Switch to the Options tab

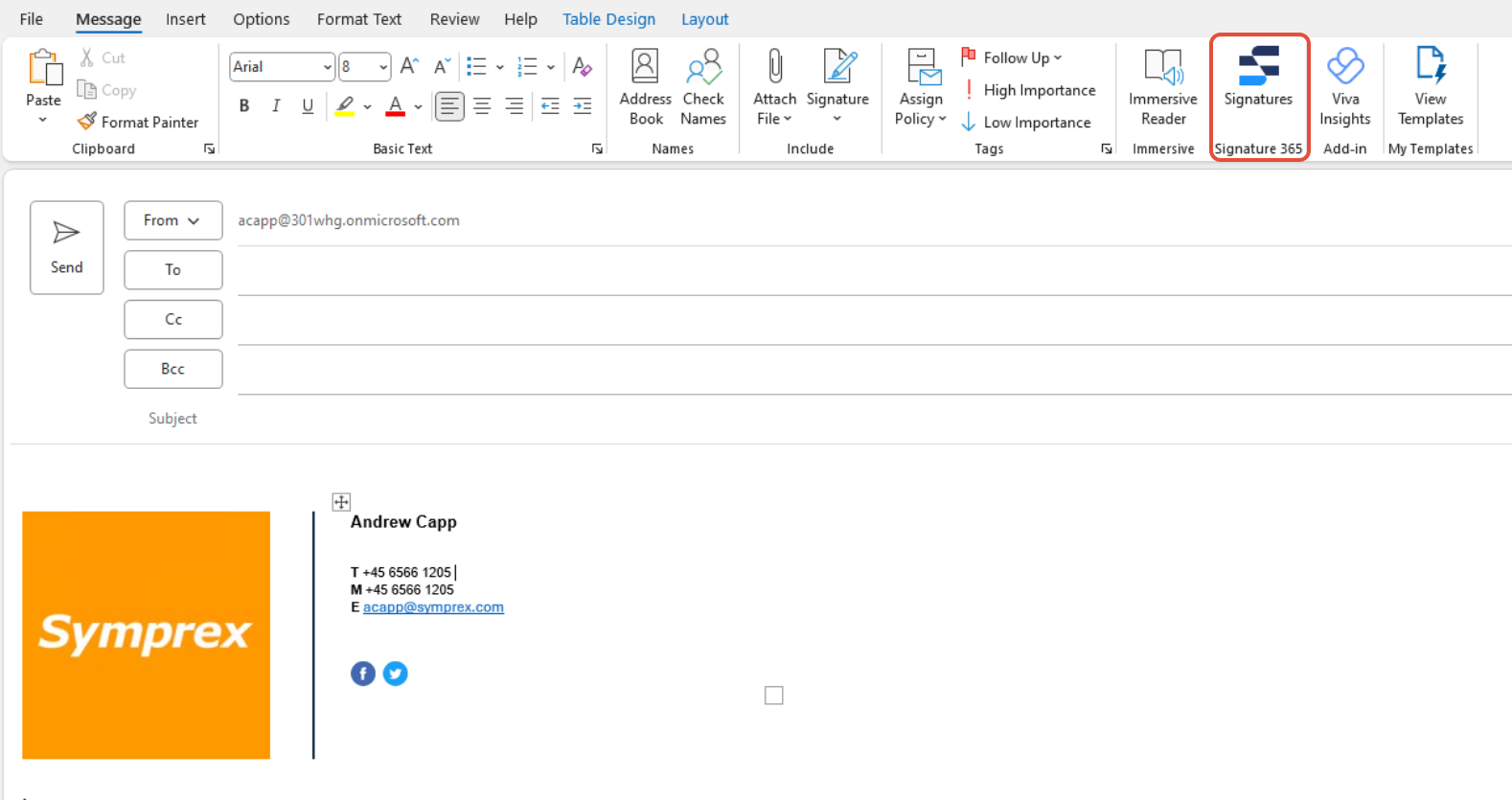tap(262, 19)
